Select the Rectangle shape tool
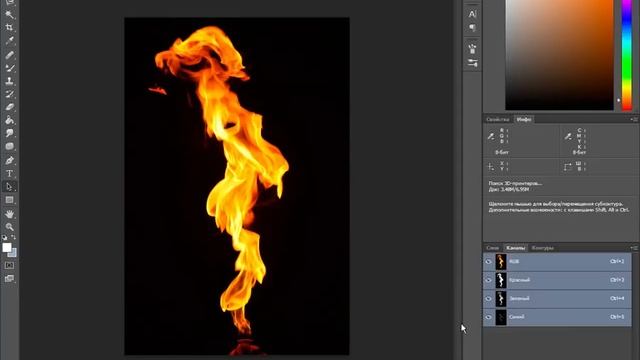 [9, 200]
